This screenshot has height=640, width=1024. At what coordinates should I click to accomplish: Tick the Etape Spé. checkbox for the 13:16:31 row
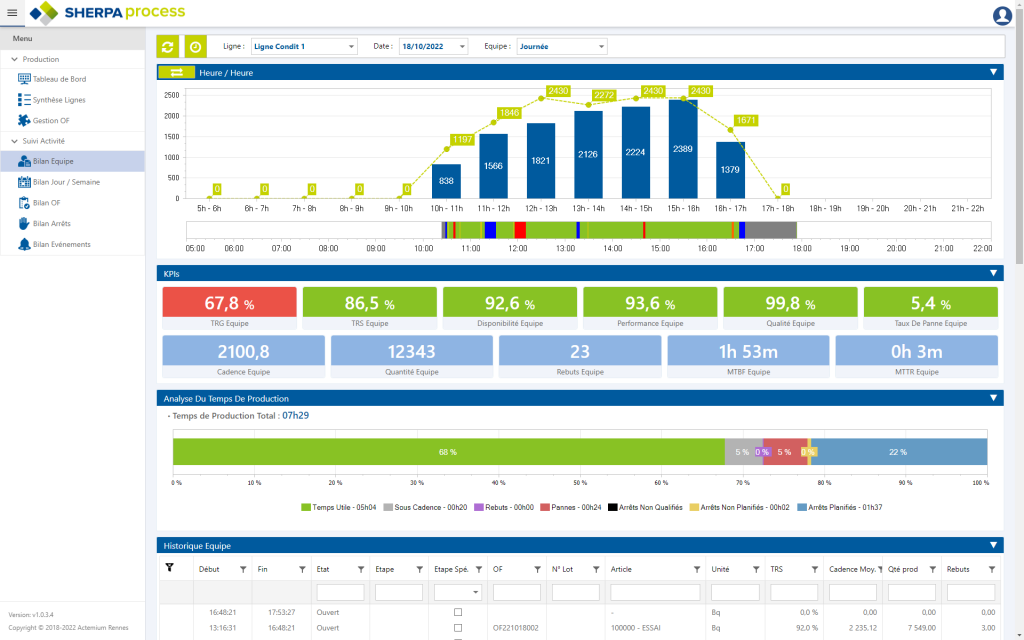(458, 628)
